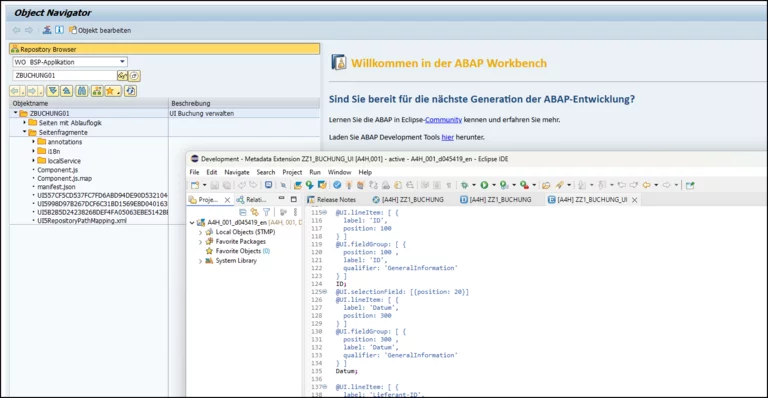
Task: Maximize the Project Explorer view
Action: [293, 199]
